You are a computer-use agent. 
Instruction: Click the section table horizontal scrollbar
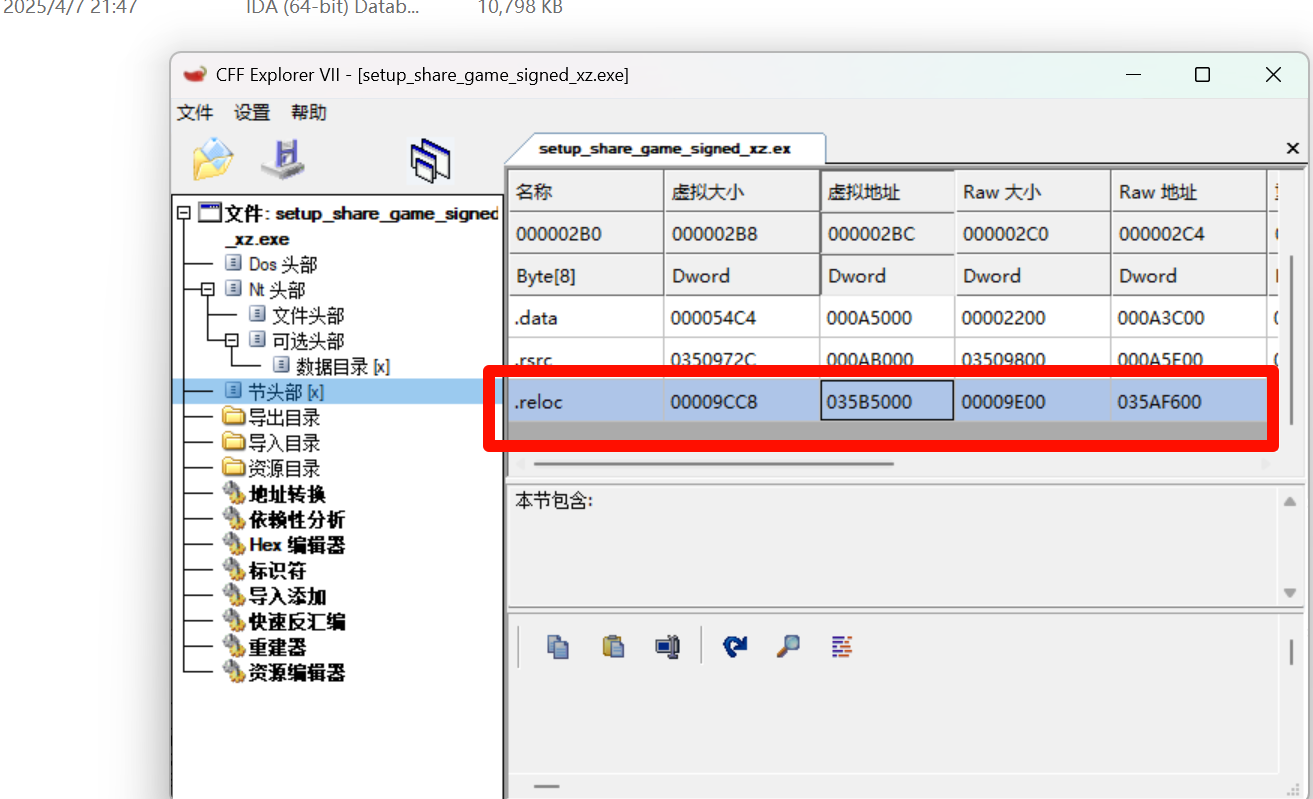tap(714, 463)
